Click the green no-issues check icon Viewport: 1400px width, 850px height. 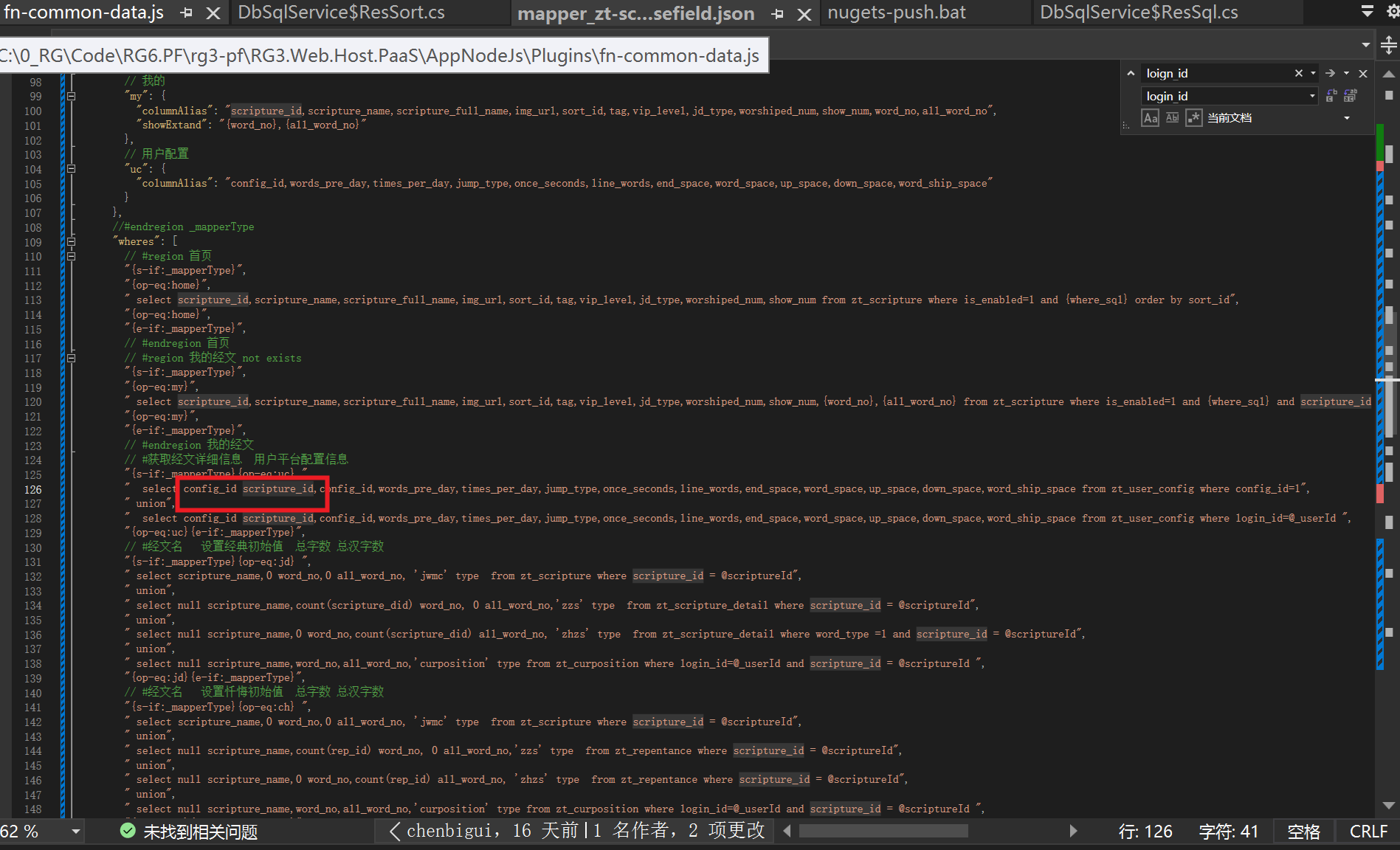(128, 831)
